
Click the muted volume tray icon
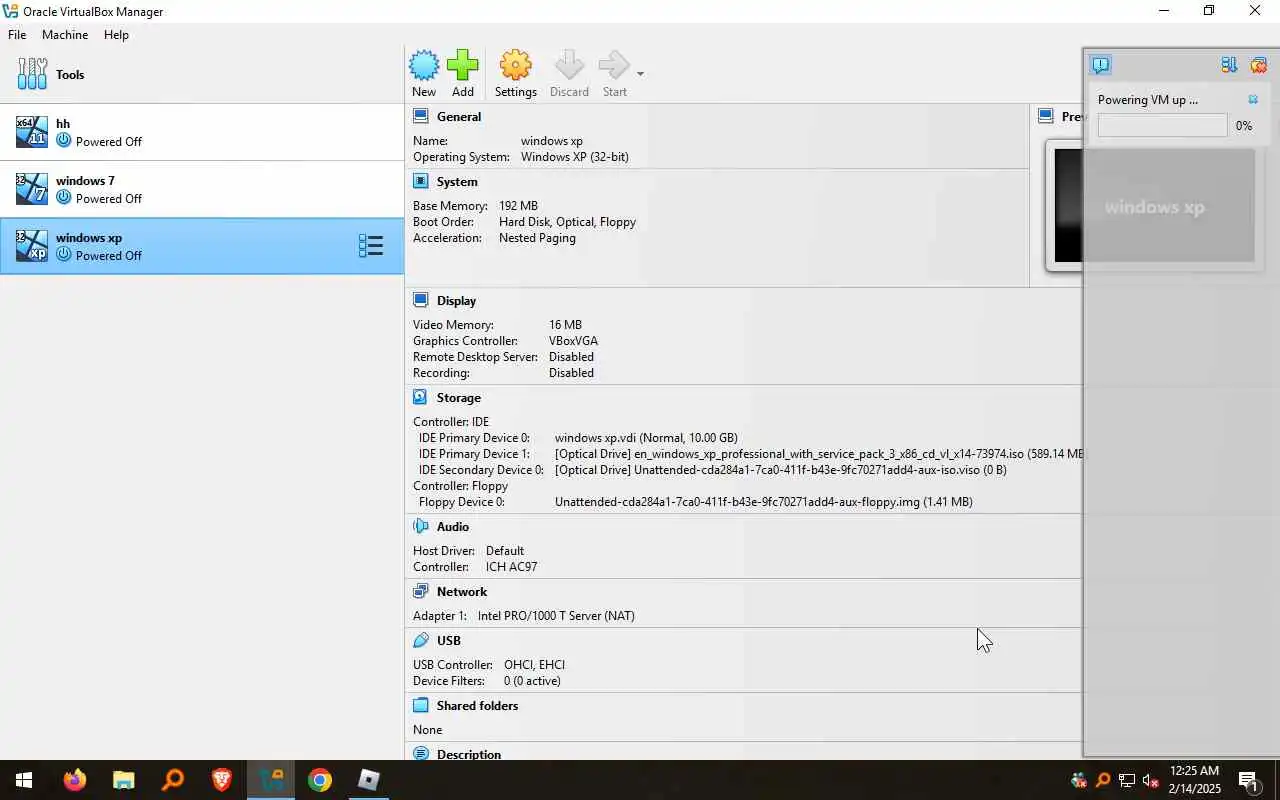pos(1151,780)
